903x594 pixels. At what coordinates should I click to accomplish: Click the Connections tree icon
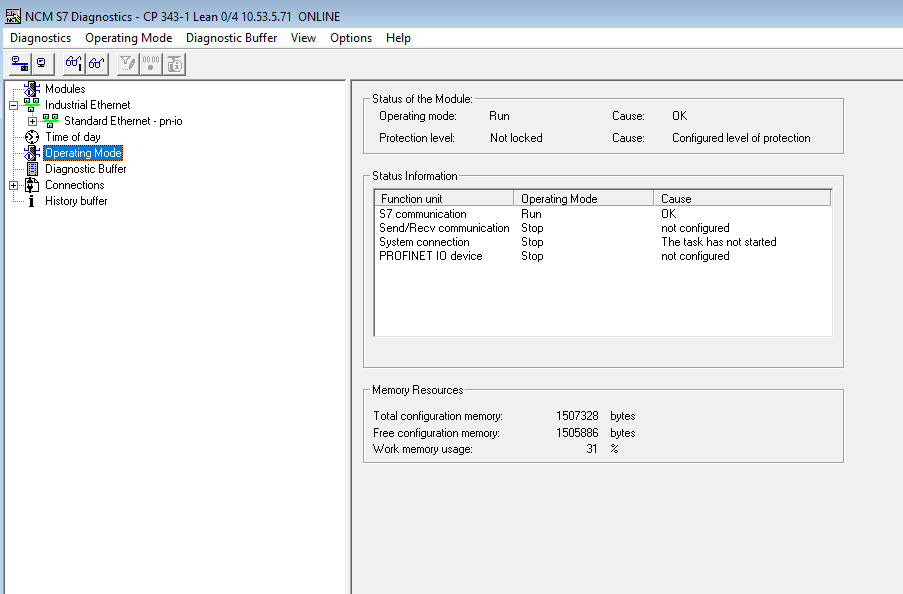click(x=32, y=185)
